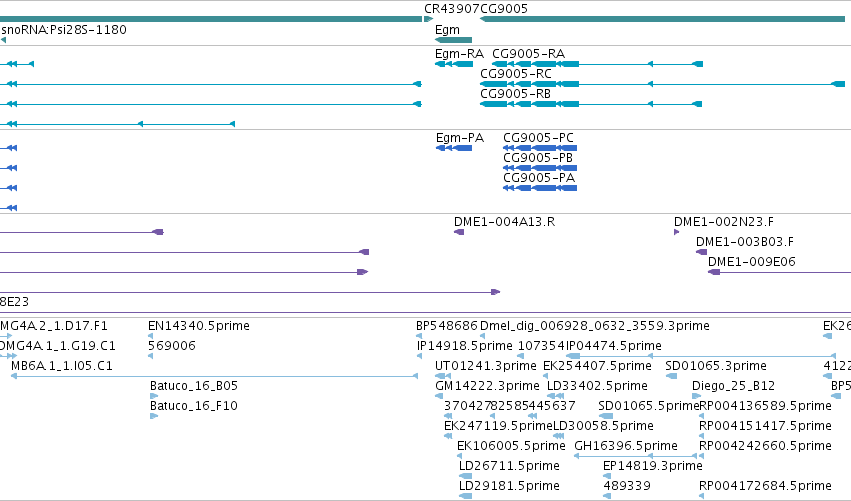Click the EK247119.5prime label

(498, 427)
